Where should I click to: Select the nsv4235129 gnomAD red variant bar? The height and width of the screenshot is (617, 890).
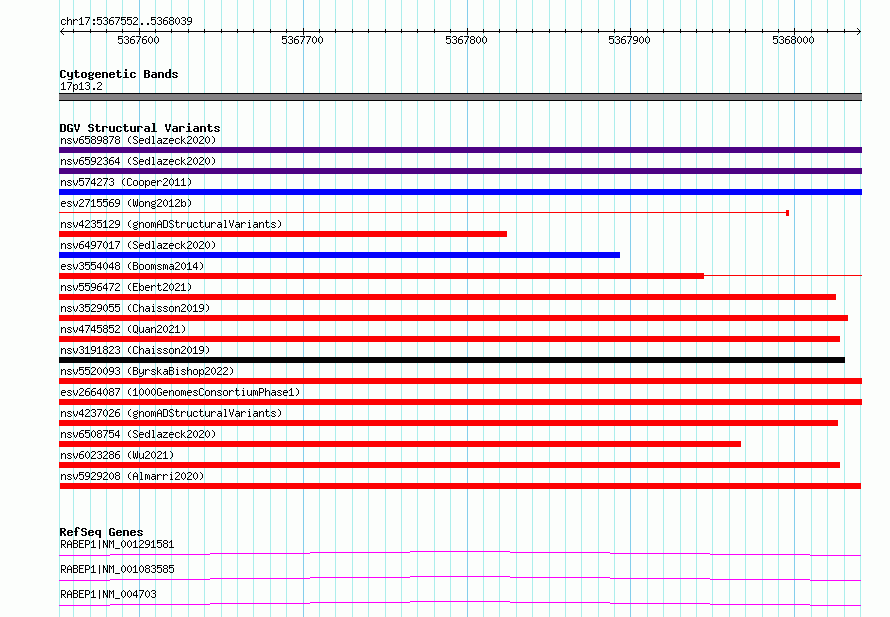click(283, 234)
